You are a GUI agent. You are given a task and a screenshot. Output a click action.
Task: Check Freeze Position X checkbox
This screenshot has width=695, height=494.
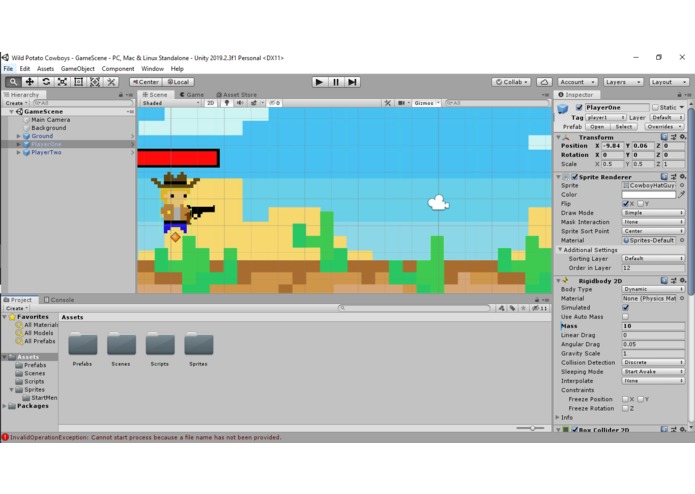tap(625, 399)
